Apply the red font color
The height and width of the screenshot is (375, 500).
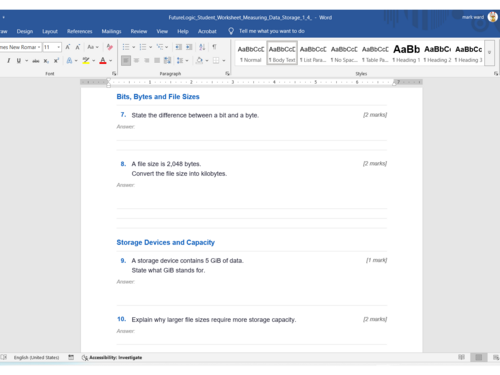[x=103, y=60]
